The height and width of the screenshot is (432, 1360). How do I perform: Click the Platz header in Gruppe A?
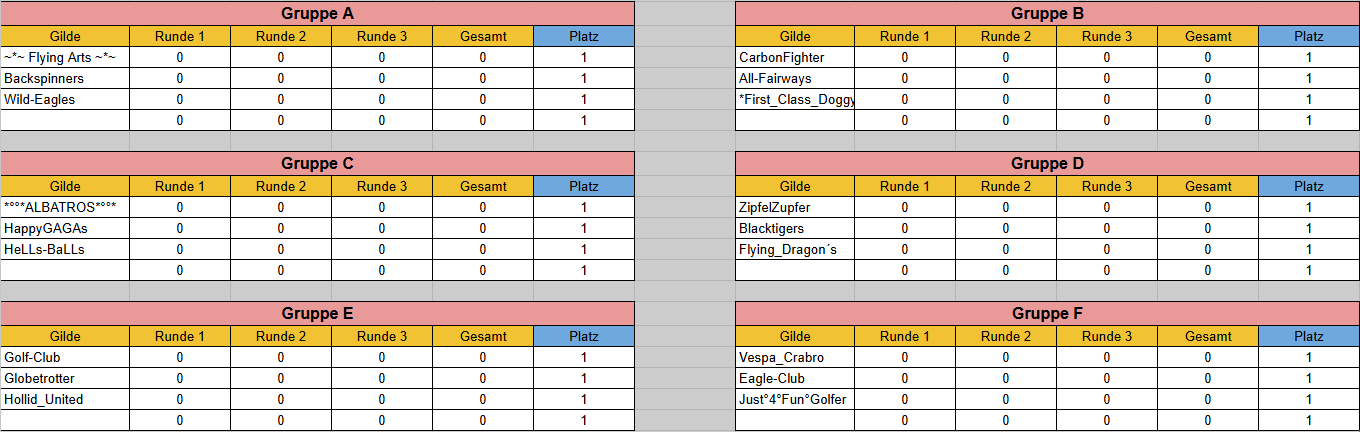point(584,37)
